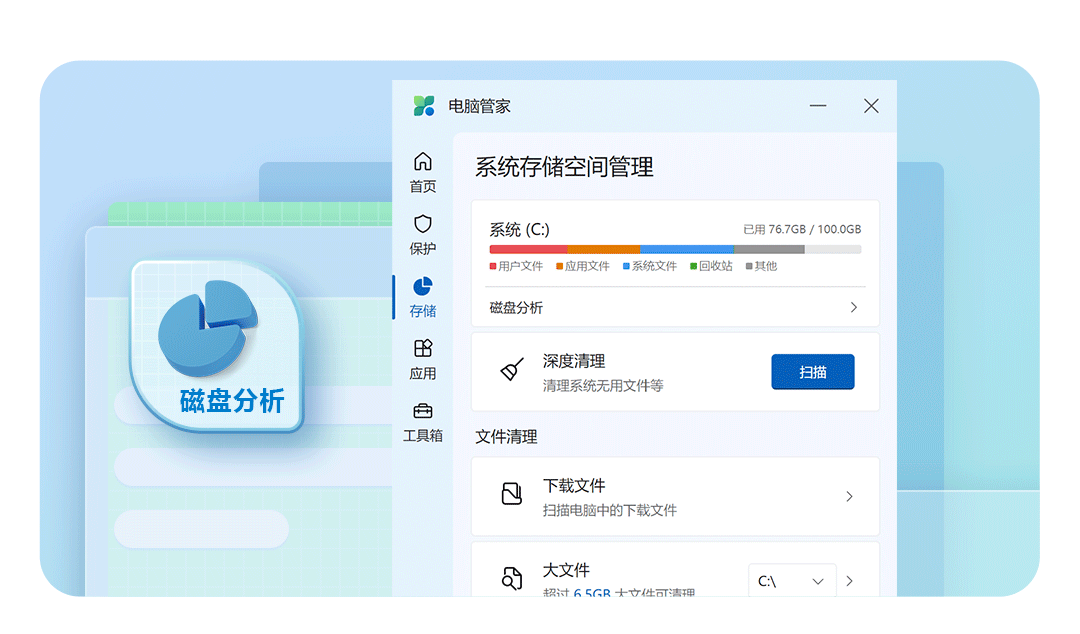Click the C: drive usage bar

point(676,249)
